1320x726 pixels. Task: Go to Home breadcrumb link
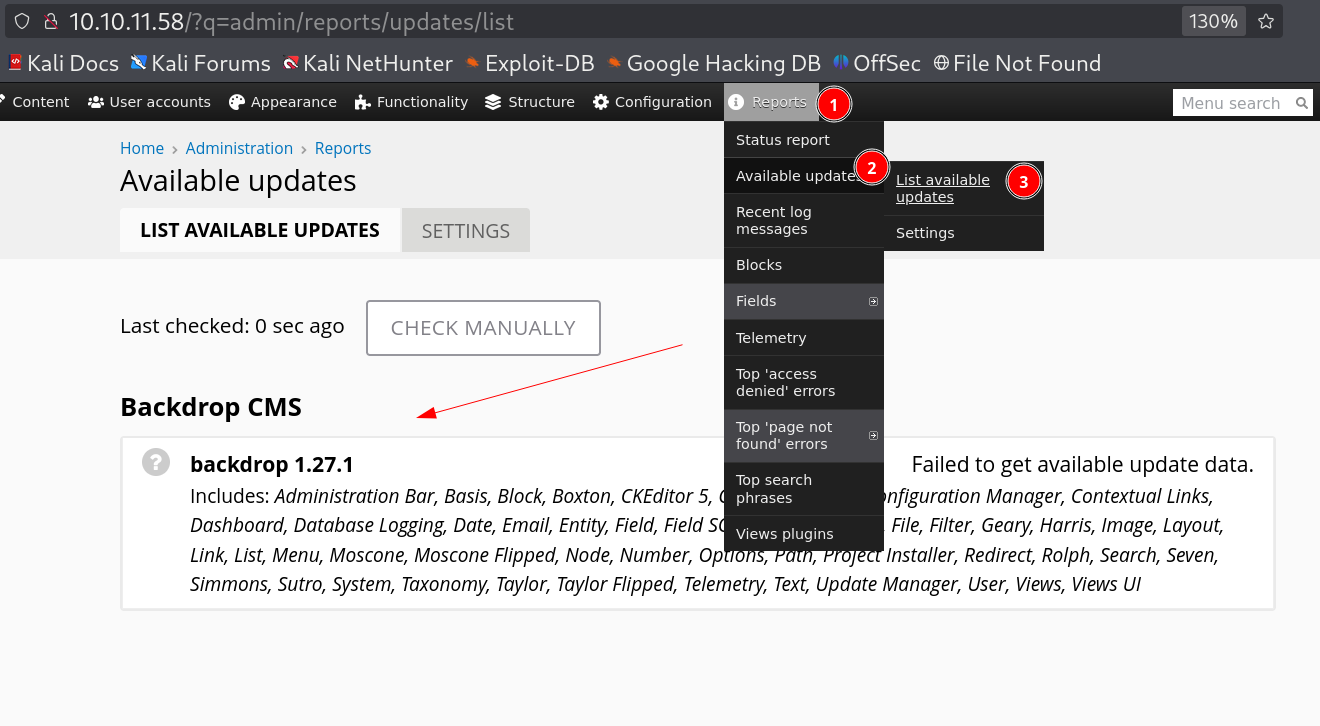[x=142, y=148]
